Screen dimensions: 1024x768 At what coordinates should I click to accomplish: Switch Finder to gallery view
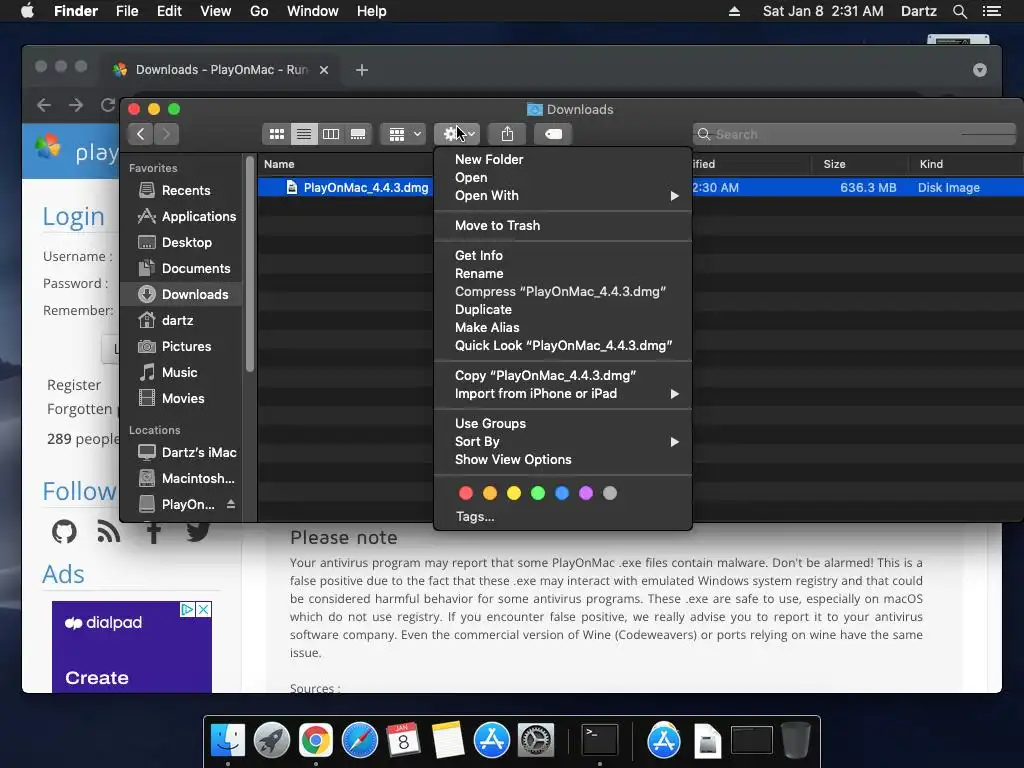(358, 134)
